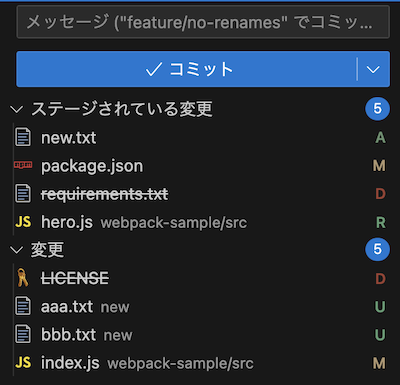Click the U status letter for aaa.txt
Viewport: 400px width, 385px height.
tap(380, 307)
